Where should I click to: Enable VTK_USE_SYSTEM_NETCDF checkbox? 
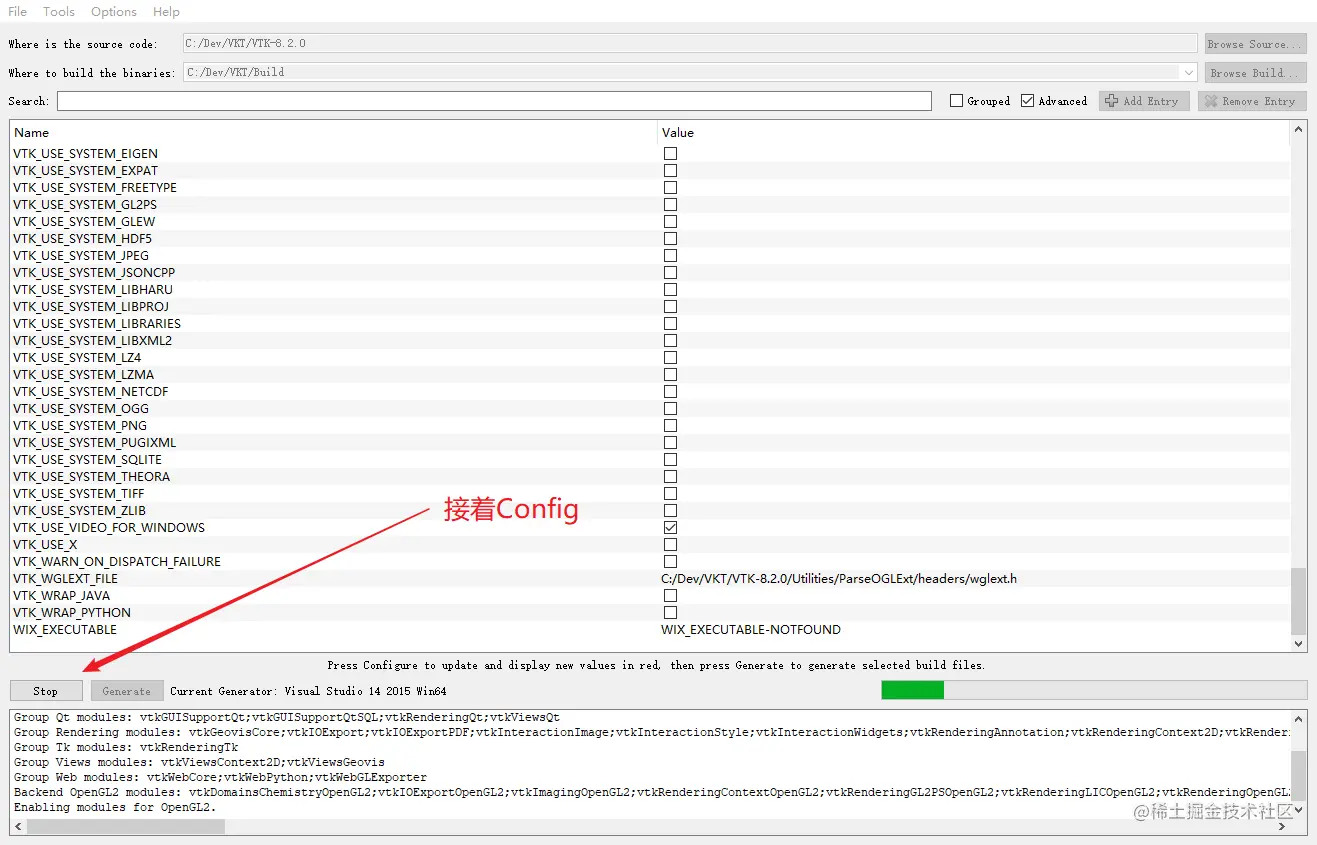pyautogui.click(x=670, y=392)
